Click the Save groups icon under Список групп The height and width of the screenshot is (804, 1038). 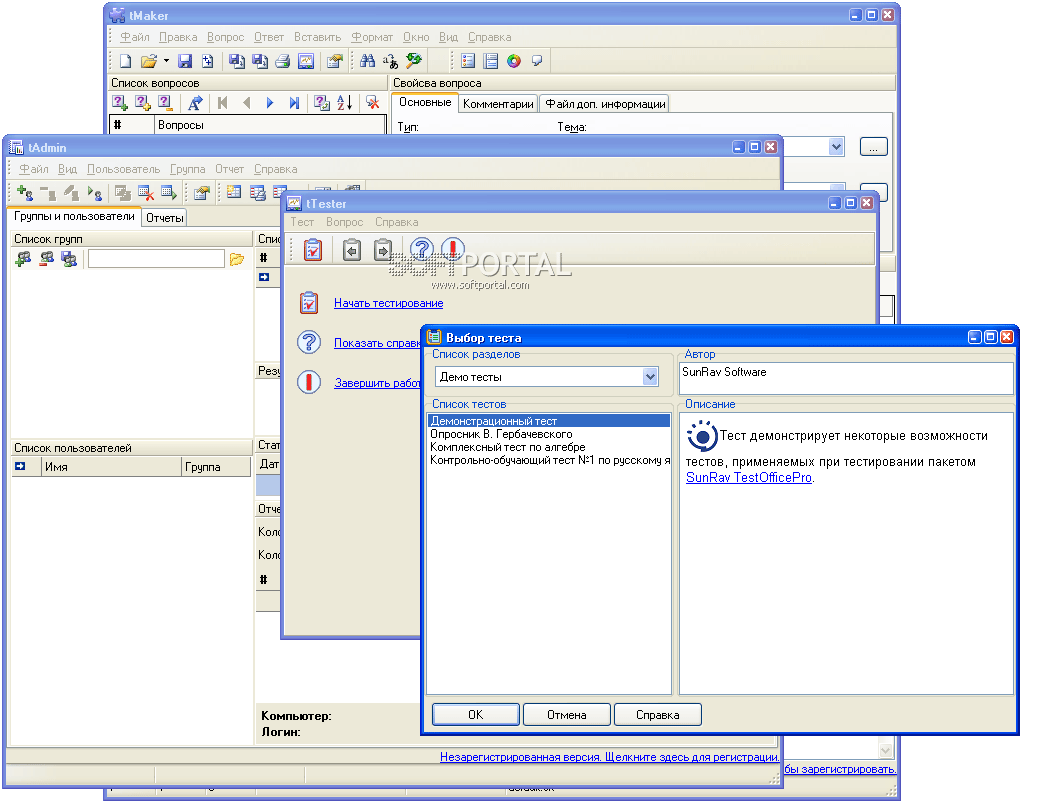69,259
